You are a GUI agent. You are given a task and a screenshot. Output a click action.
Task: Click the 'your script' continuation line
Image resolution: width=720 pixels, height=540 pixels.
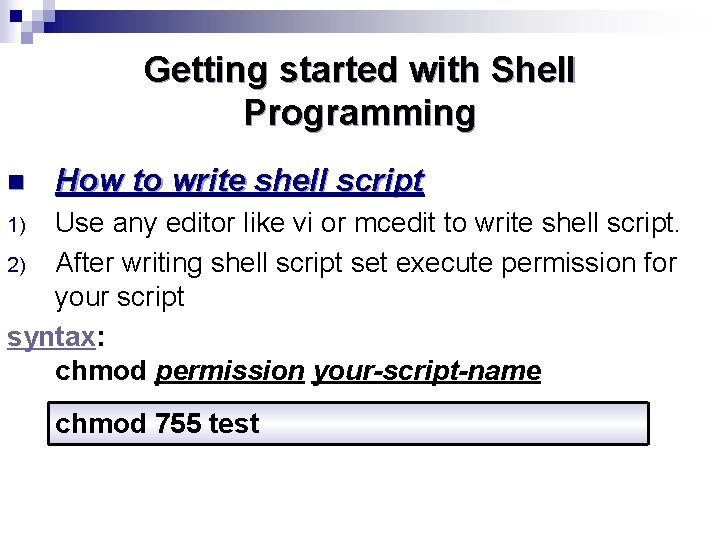coord(119,298)
